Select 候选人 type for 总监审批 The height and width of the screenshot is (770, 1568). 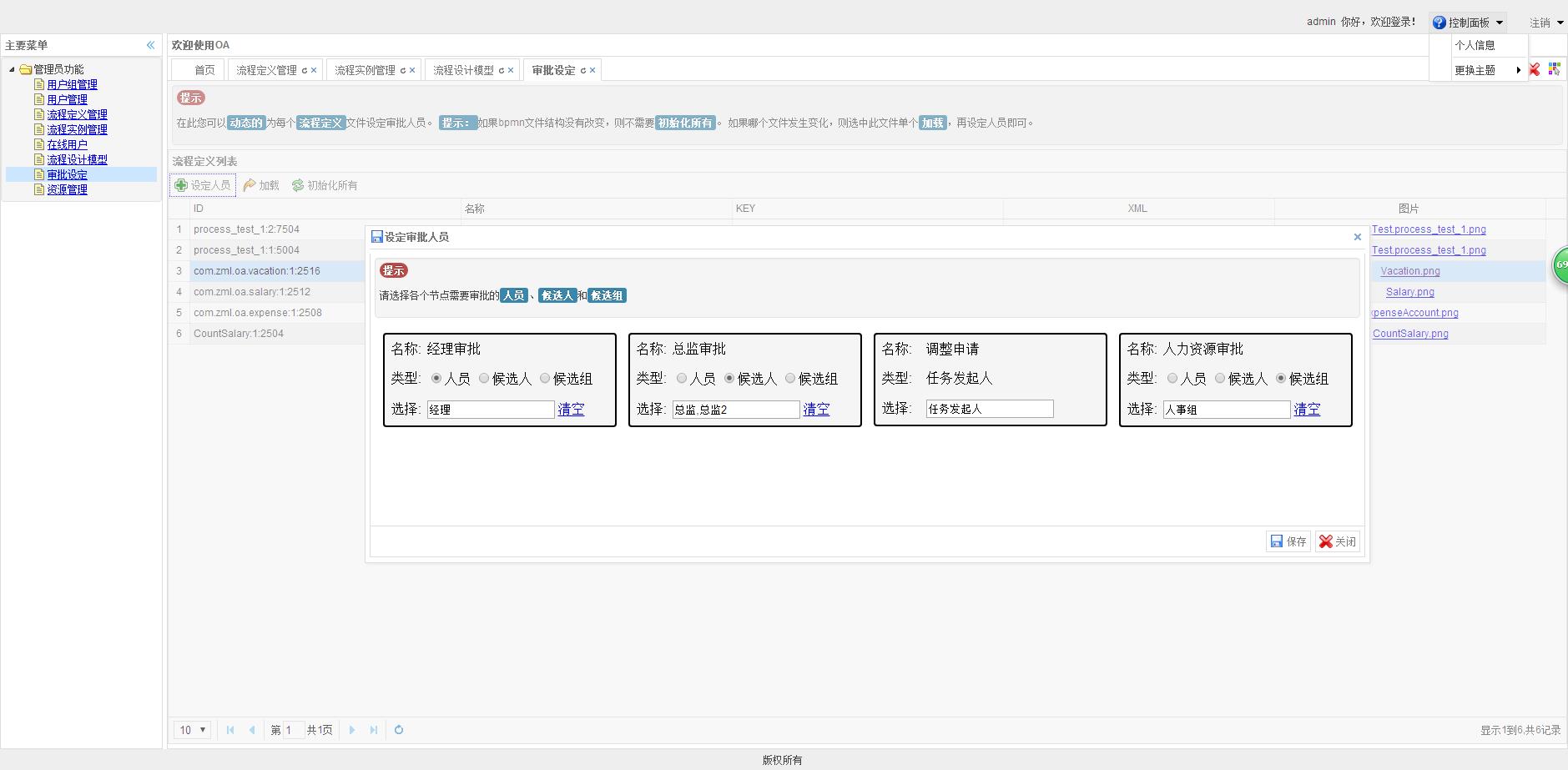point(729,379)
